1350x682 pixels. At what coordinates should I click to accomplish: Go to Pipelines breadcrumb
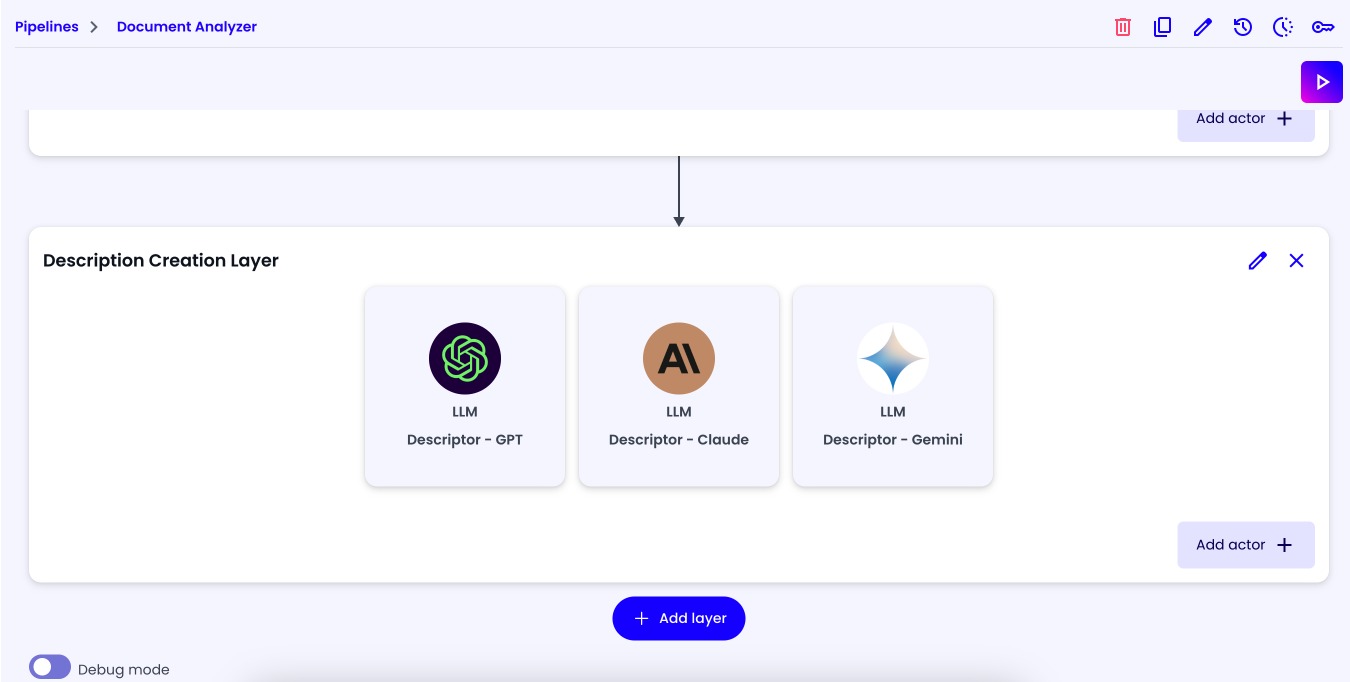pos(47,27)
